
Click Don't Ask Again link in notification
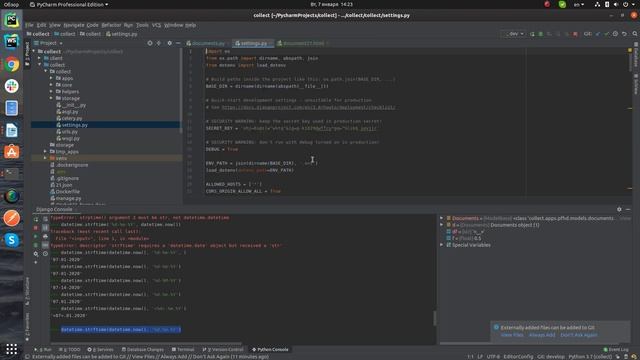(x=579, y=335)
